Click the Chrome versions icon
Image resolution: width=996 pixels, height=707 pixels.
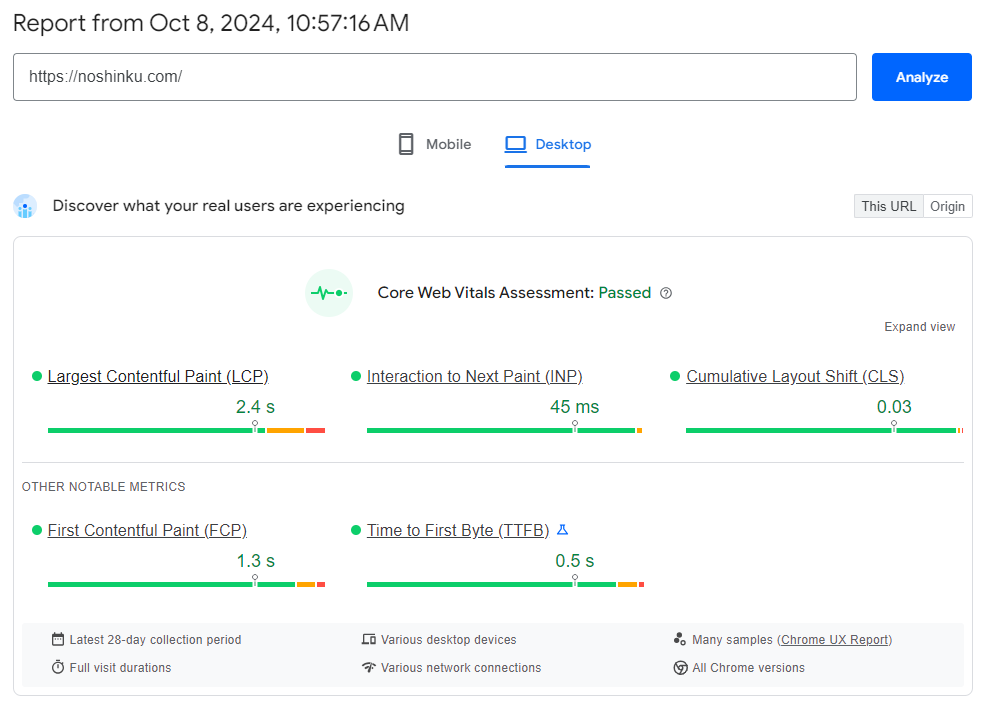pyautogui.click(x=680, y=668)
